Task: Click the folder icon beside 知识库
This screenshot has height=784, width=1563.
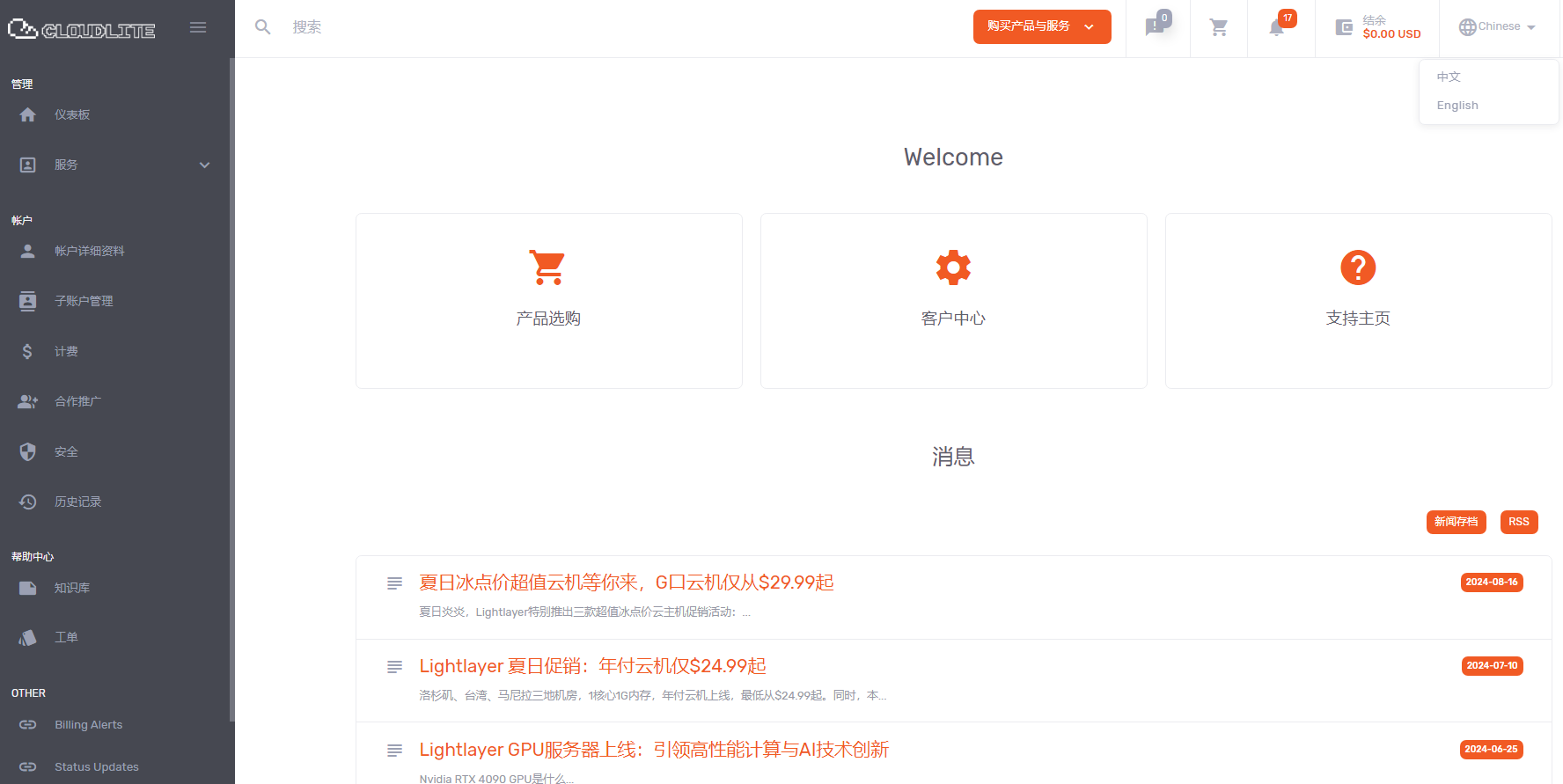Action: [28, 588]
